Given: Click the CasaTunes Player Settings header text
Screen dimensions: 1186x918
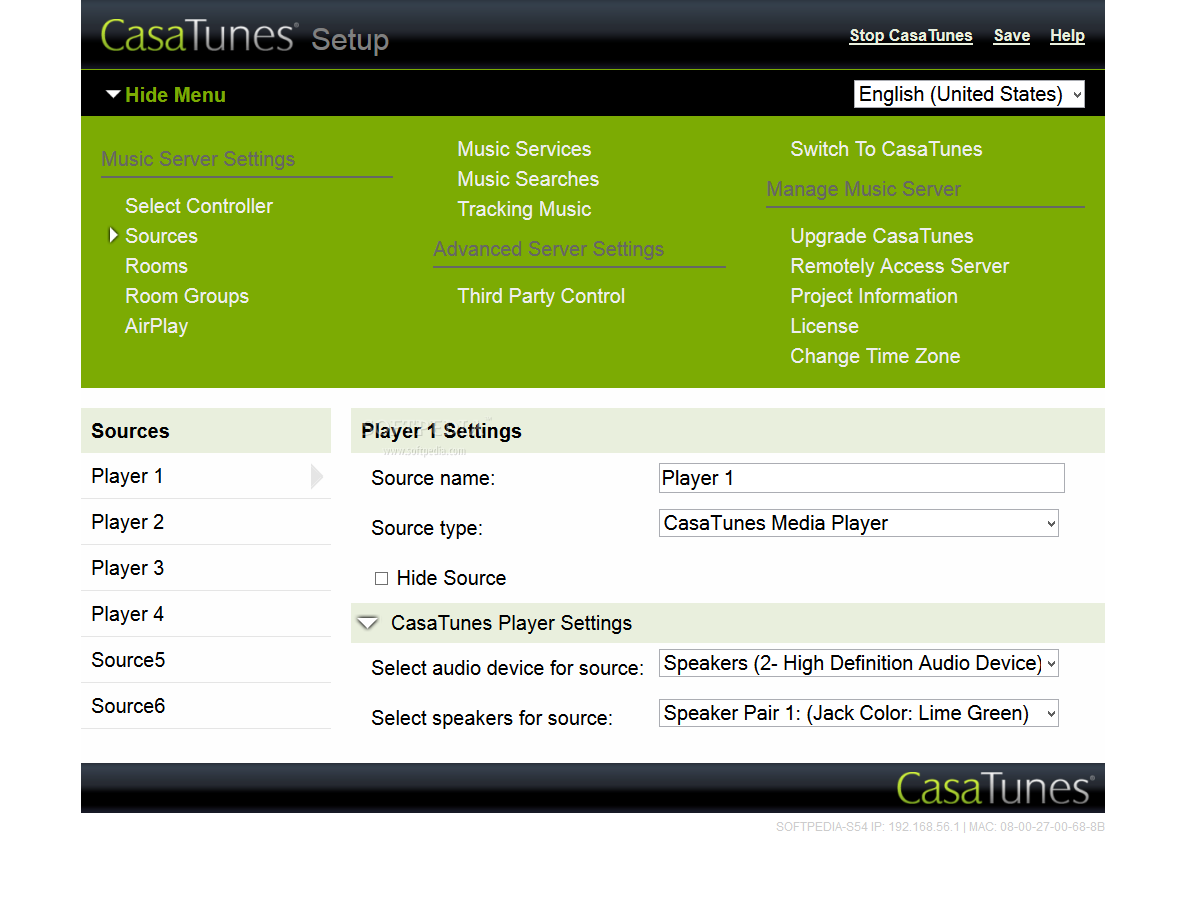Looking at the screenshot, I should (511, 623).
